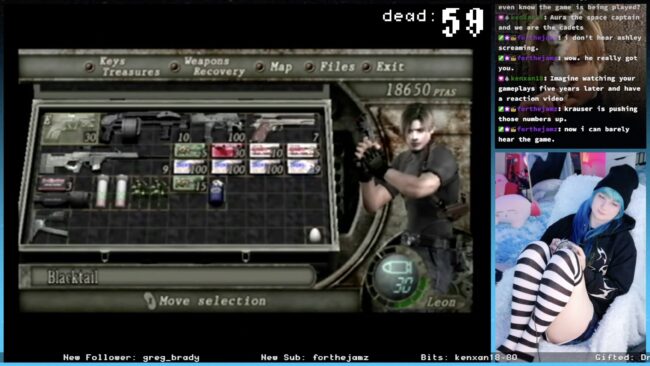Pick the red ammo box showing 30
Screen dimensions: 650x366
pyautogui.click(x=228, y=151)
